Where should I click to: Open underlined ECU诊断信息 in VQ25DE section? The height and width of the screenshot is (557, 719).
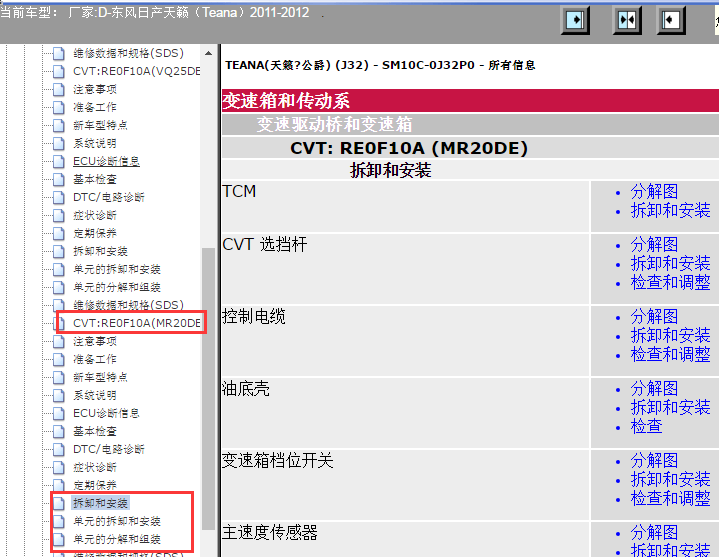click(x=106, y=161)
